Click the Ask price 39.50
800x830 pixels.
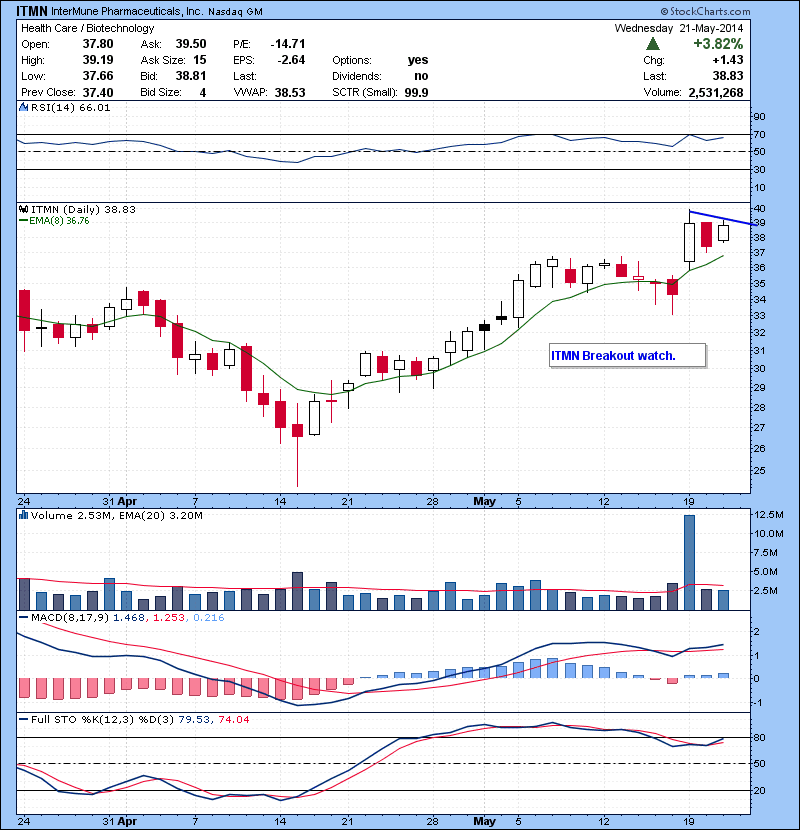(191, 44)
